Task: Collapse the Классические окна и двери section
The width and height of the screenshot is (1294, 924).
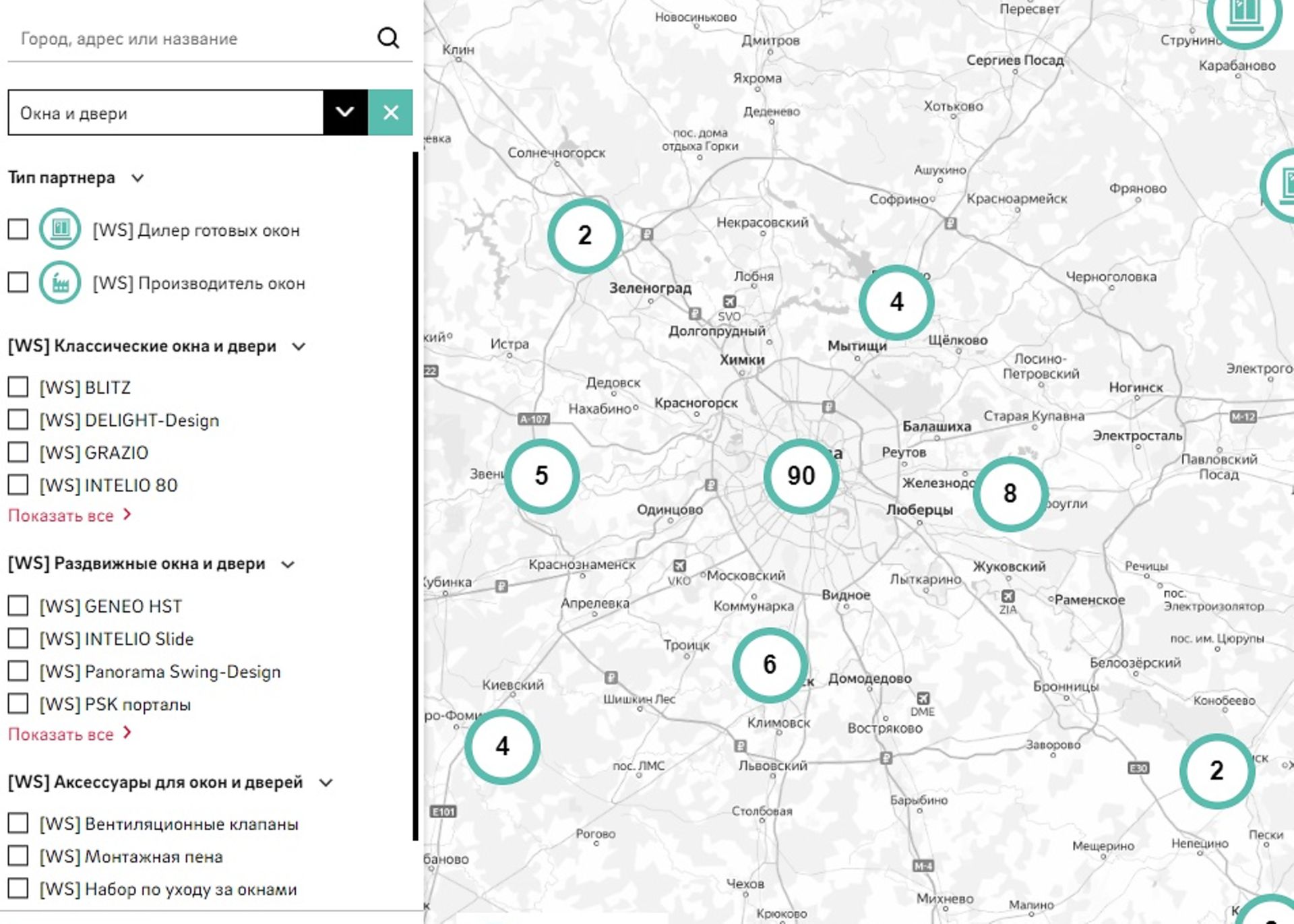Action: (299, 346)
